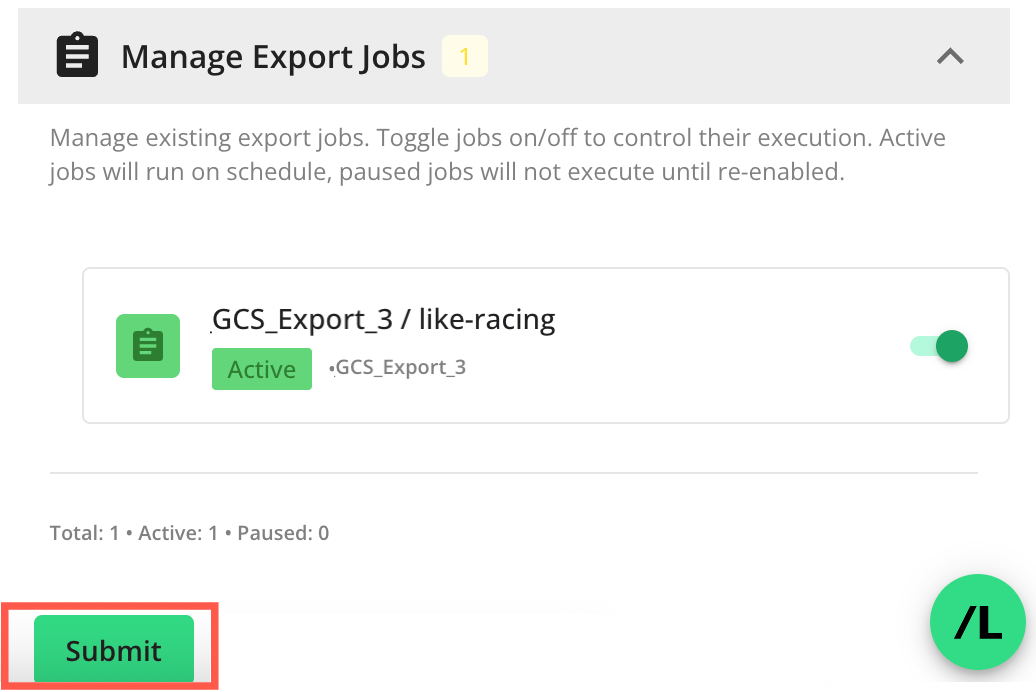Select the GCS_Export_3 / like-racing job title
This screenshot has height=692, width=1036.
point(384,319)
